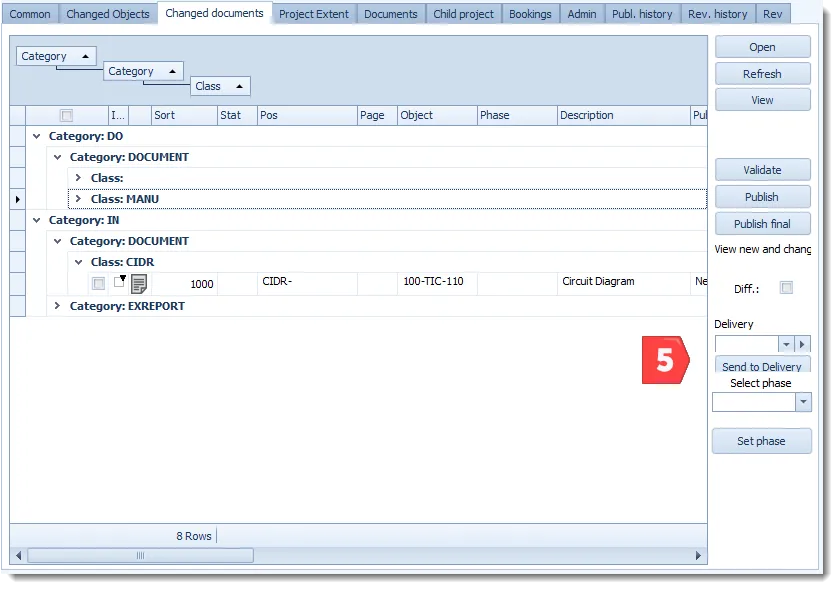Click the right arrow button next to the Delivery field
This screenshot has width=838, height=589.
coord(802,344)
